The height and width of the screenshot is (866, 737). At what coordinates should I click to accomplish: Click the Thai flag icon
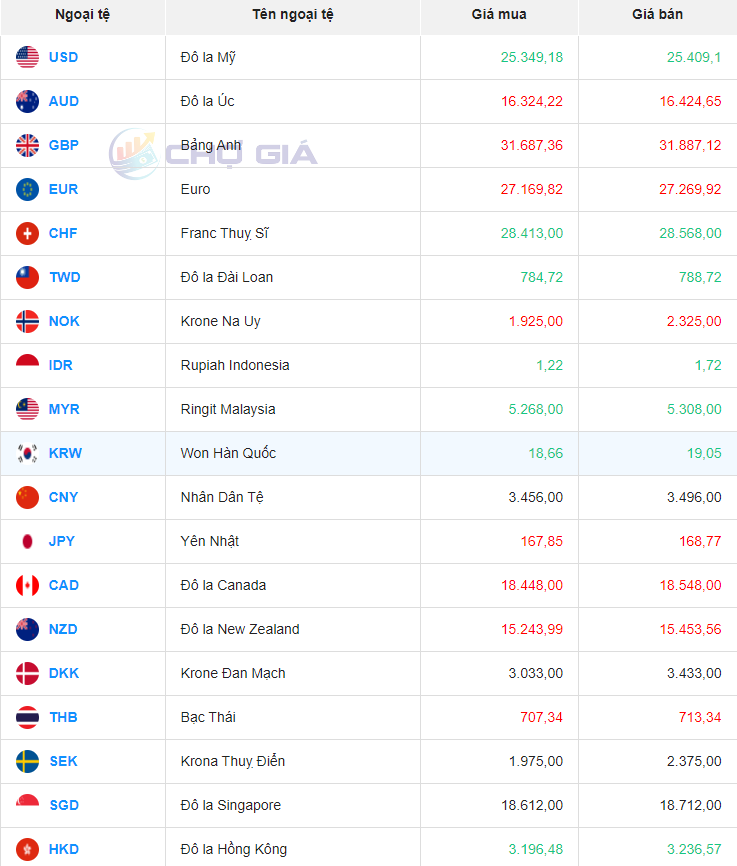pyautogui.click(x=27, y=717)
